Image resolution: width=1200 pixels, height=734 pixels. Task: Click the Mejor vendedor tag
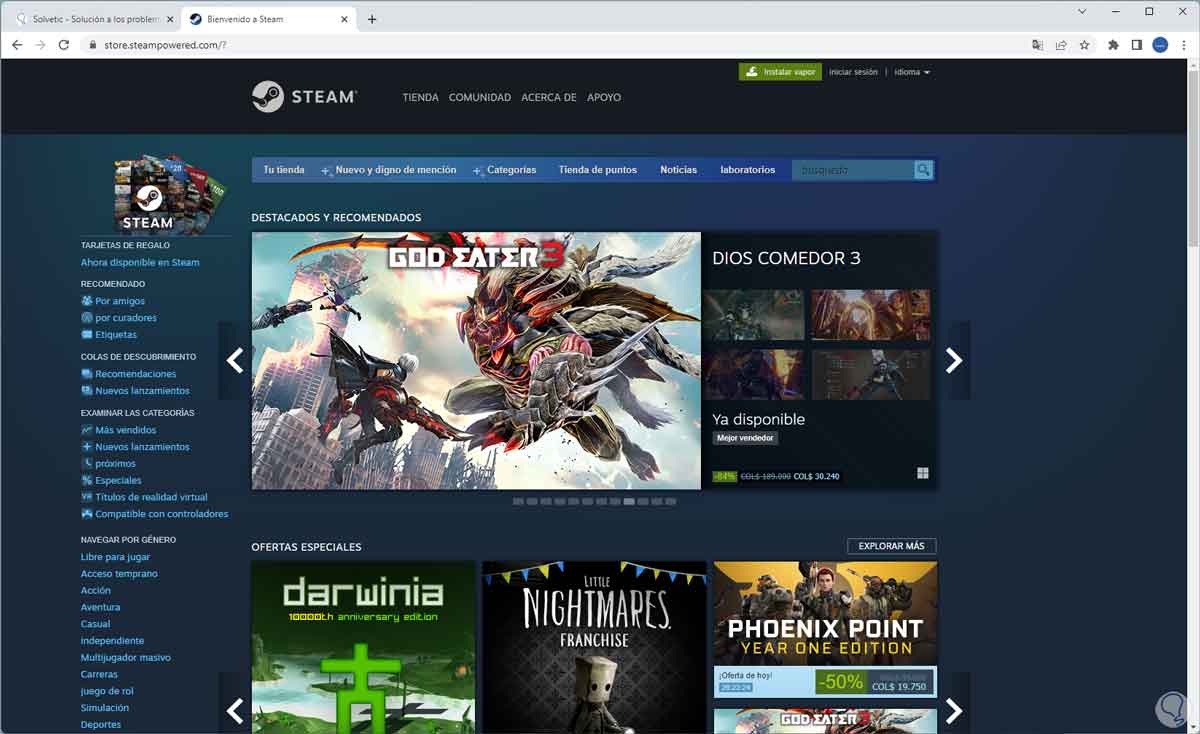click(745, 438)
